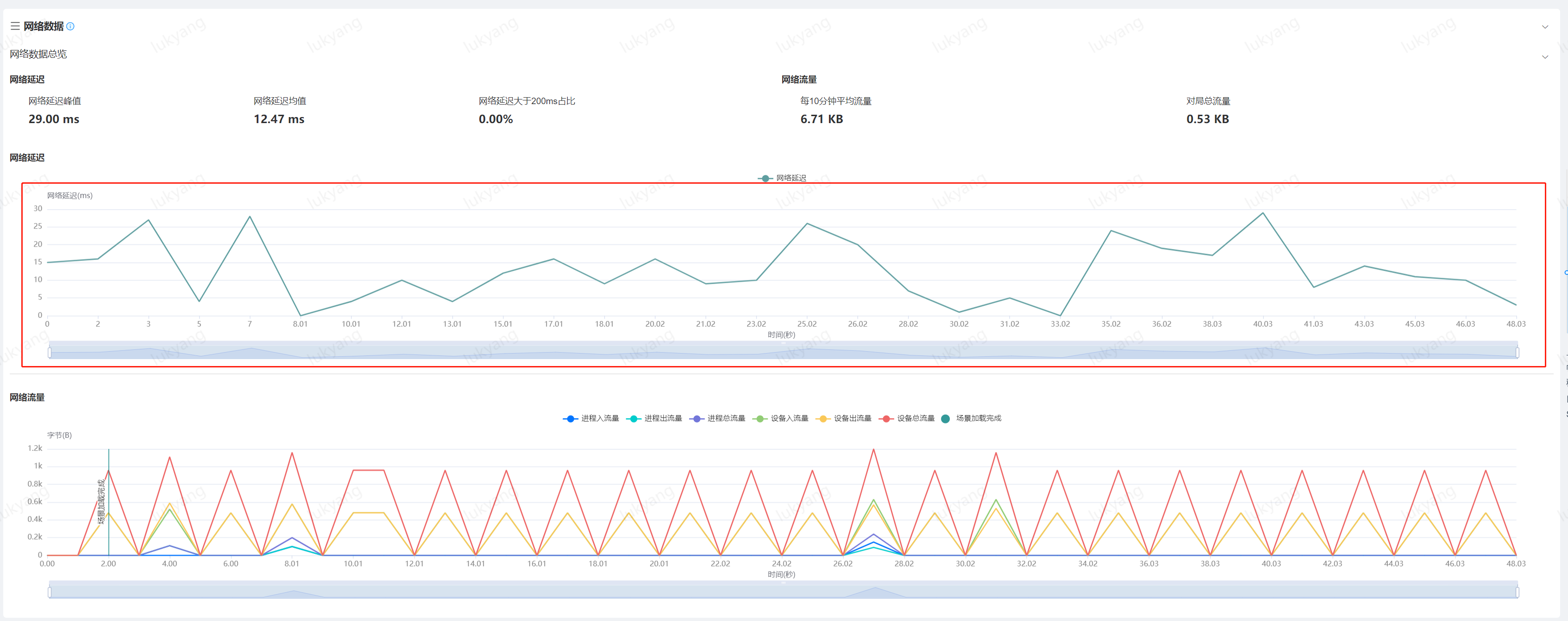Click right handle of latency chart zoom slider
This screenshot has width=1568, height=621.
[1517, 352]
